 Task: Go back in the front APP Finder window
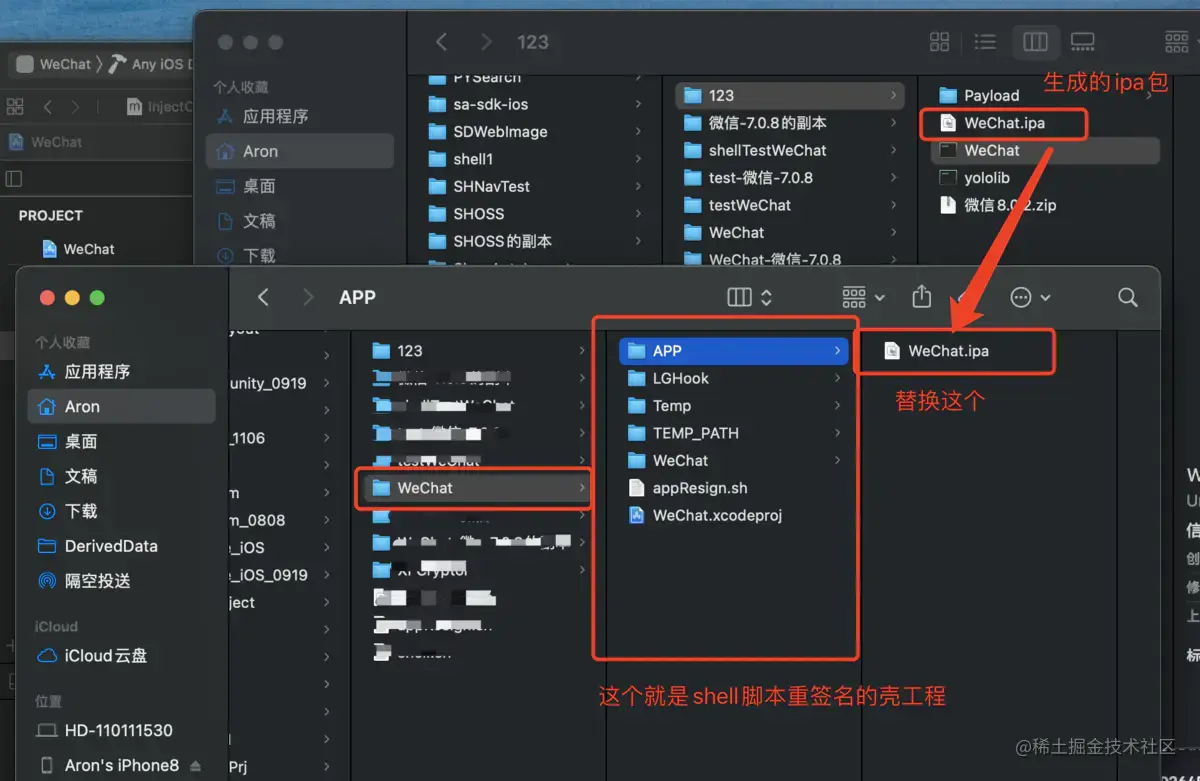[x=263, y=297]
